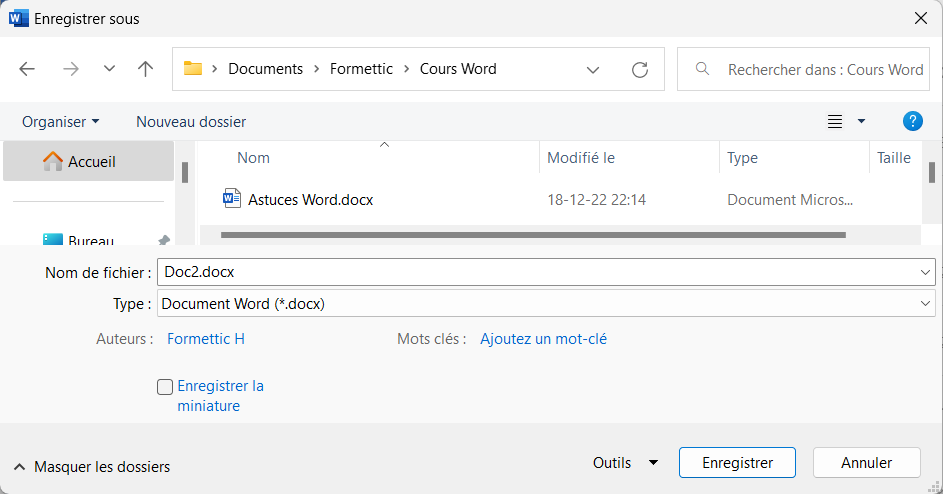Go back to the previous folder
The image size is (943, 494).
pyautogui.click(x=27, y=69)
